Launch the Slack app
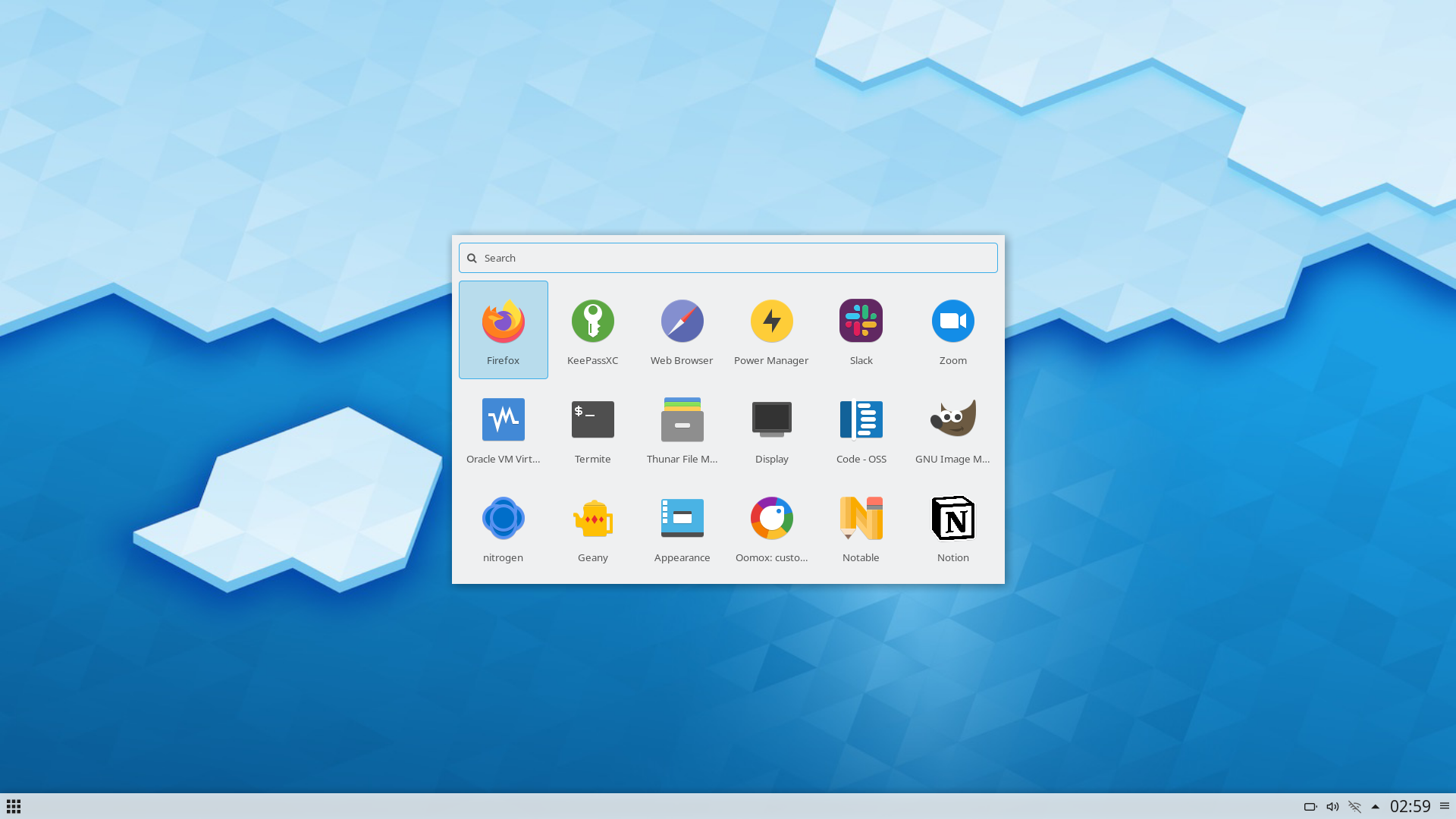The image size is (1456, 819). [x=861, y=329]
